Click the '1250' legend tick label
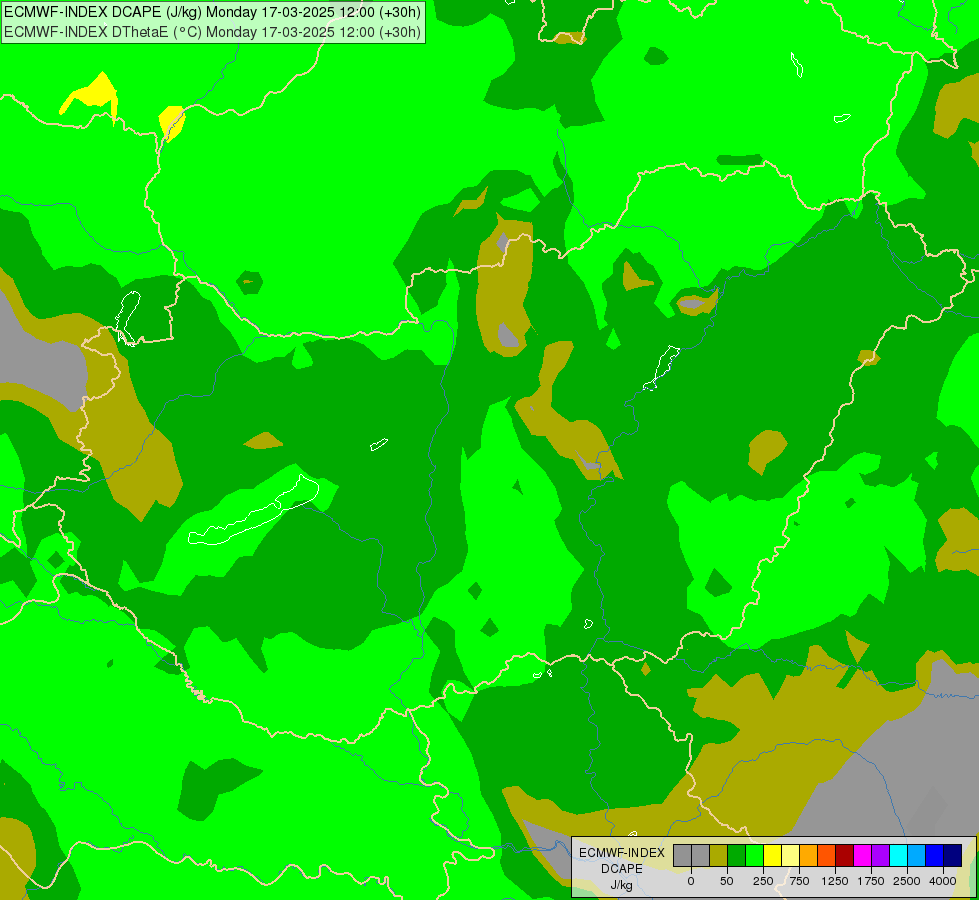 pos(835,881)
